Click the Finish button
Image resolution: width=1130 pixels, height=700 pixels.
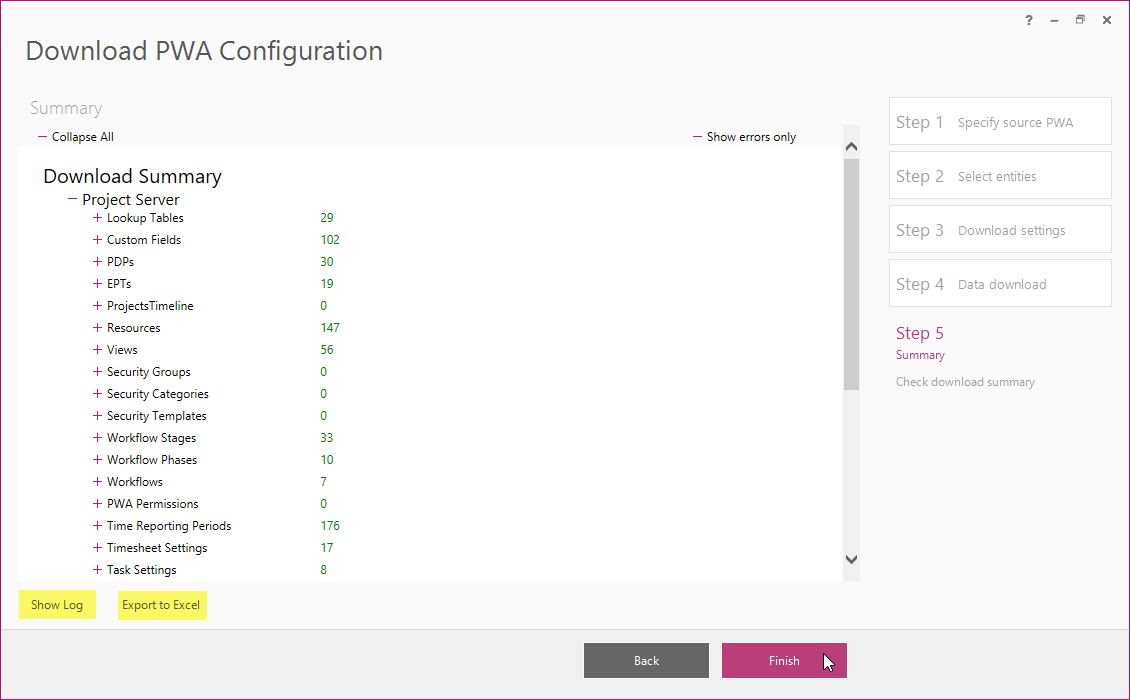click(784, 660)
